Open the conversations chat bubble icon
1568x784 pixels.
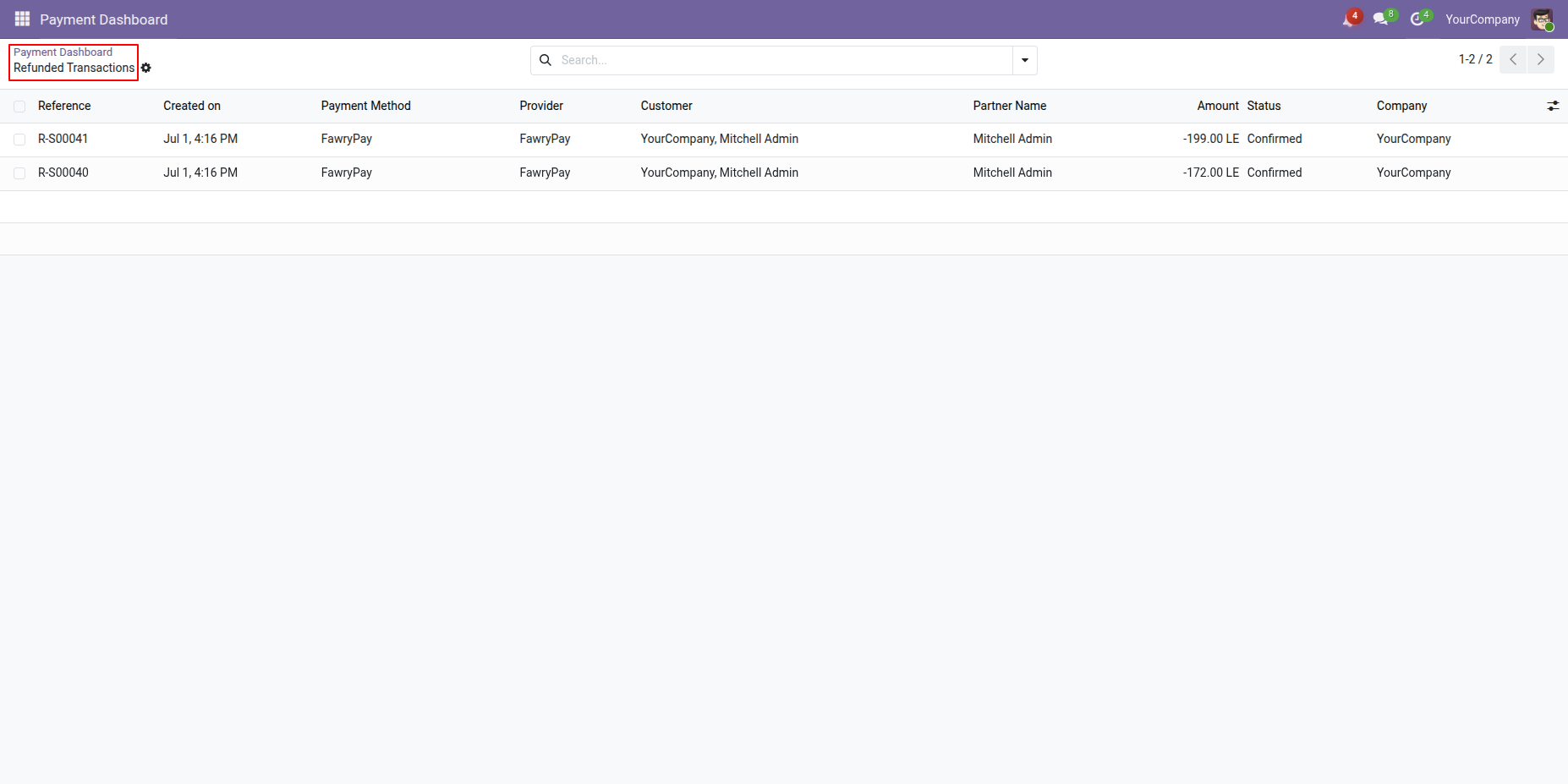(1381, 19)
